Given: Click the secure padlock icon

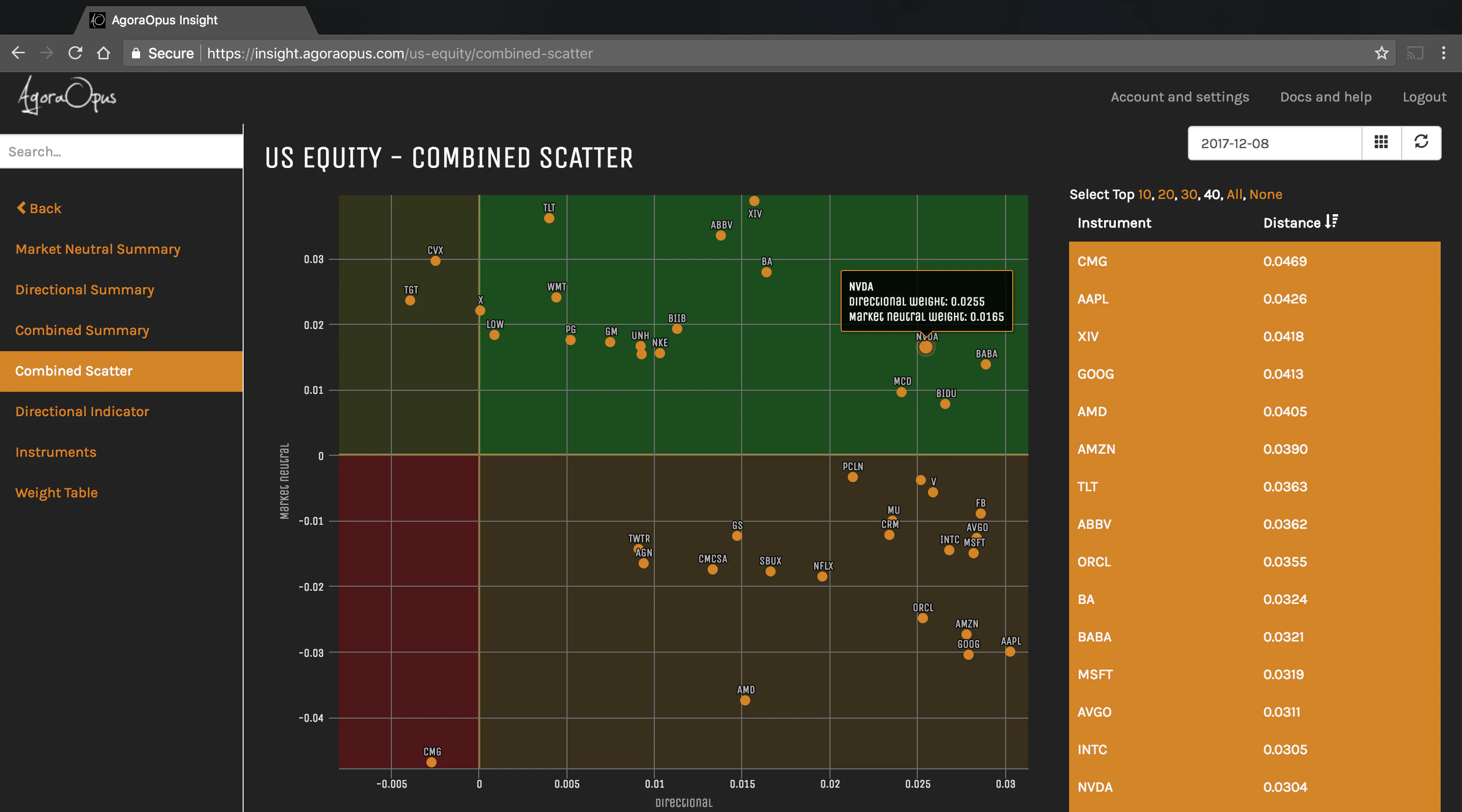Looking at the screenshot, I should point(136,53).
